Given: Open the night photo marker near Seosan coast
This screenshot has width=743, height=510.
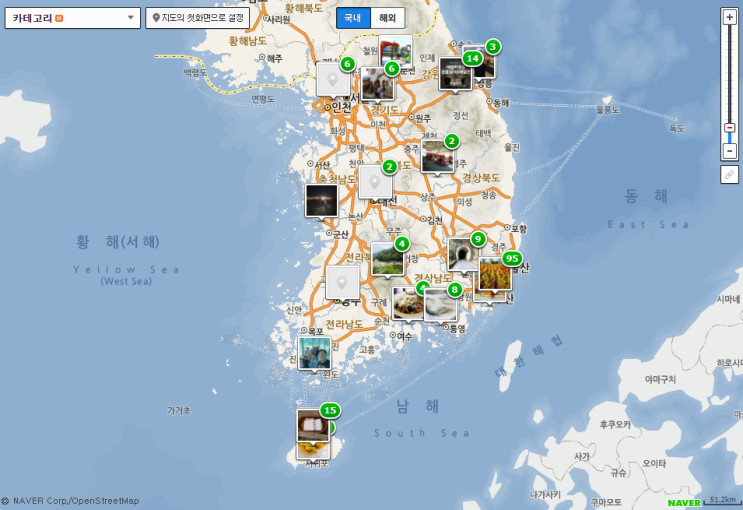Looking at the screenshot, I should 322,201.
